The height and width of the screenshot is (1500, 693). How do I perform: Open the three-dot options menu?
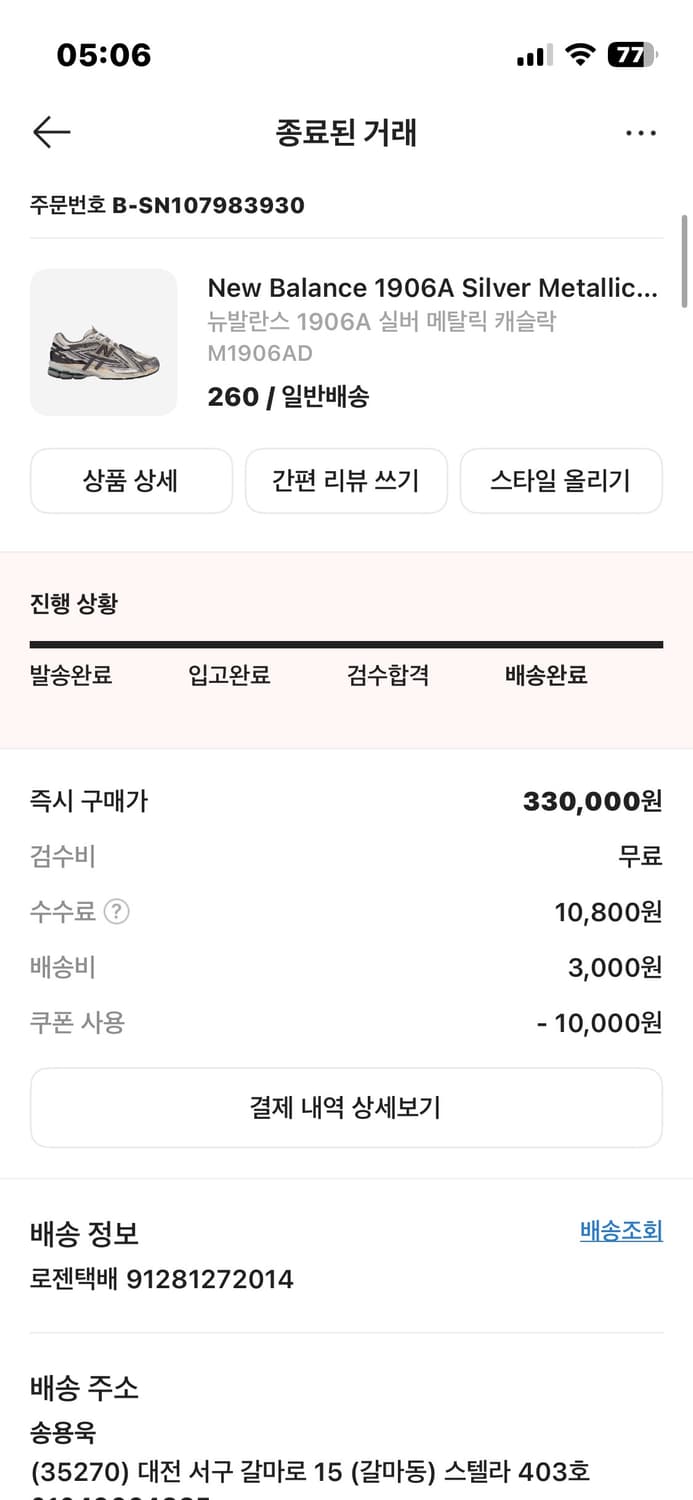(641, 131)
